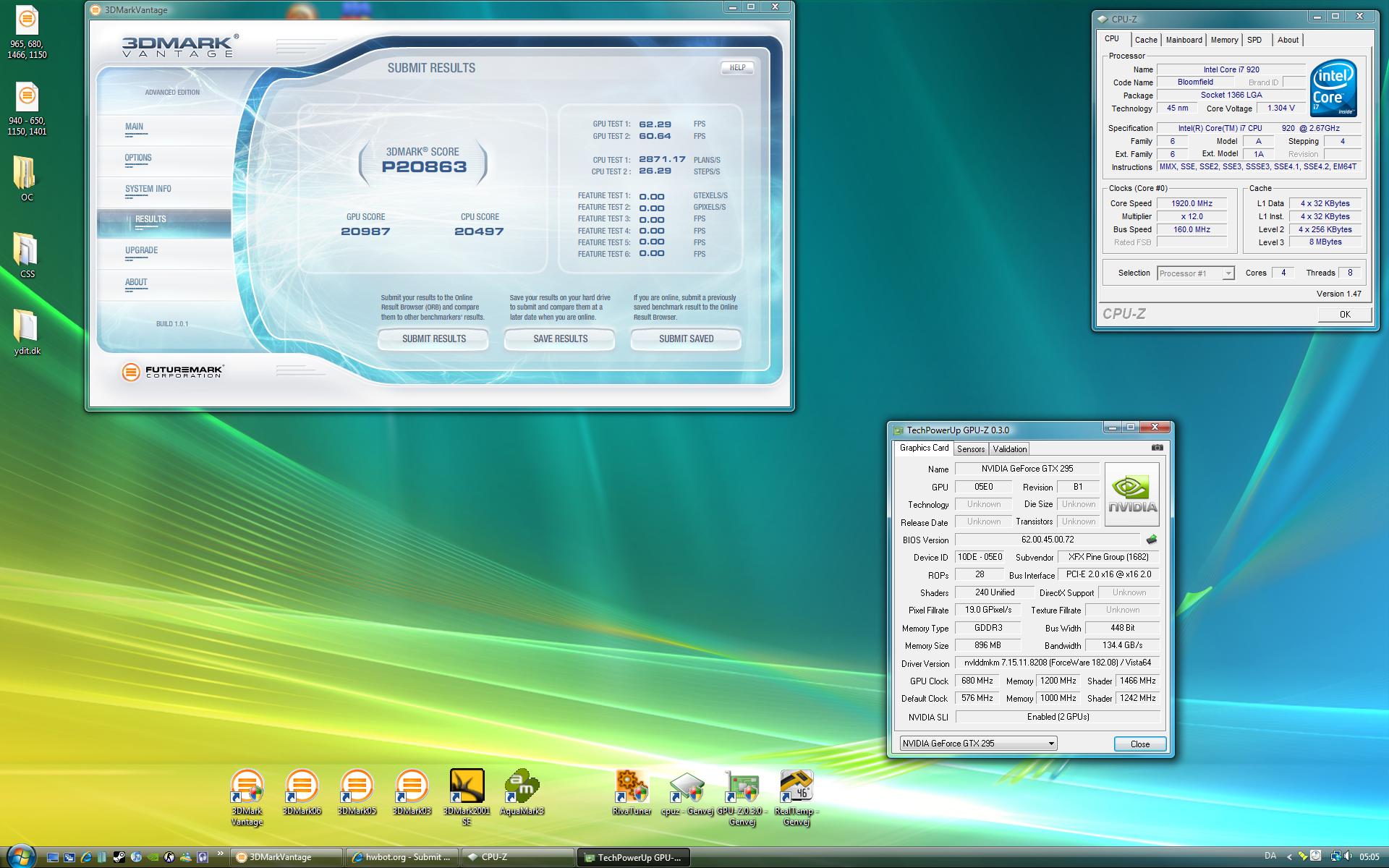Switch to CPU-Z taskbar button
1389x868 pixels.
[517, 857]
